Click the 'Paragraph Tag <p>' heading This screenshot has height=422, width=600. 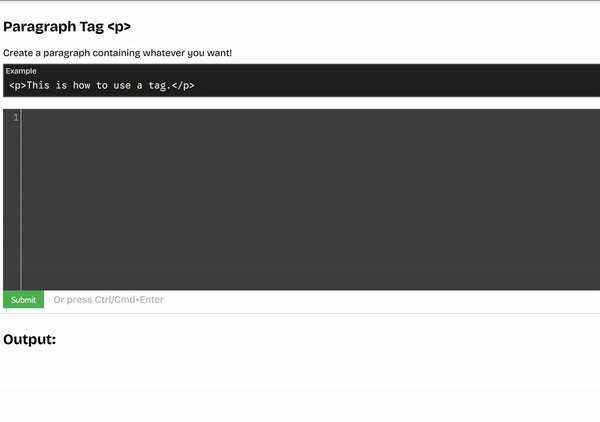(x=67, y=27)
